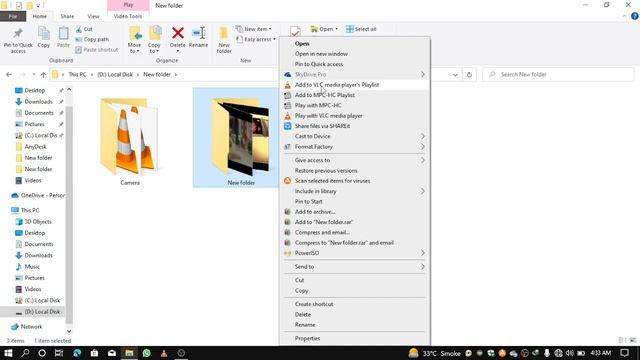
Task: Click Select all in the ribbon
Action: [x=361, y=29]
